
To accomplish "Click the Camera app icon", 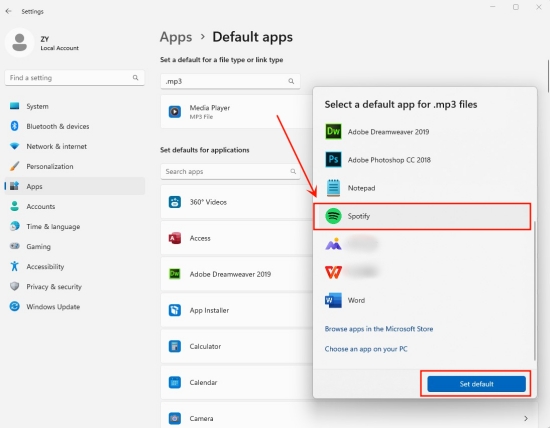I will (175, 418).
